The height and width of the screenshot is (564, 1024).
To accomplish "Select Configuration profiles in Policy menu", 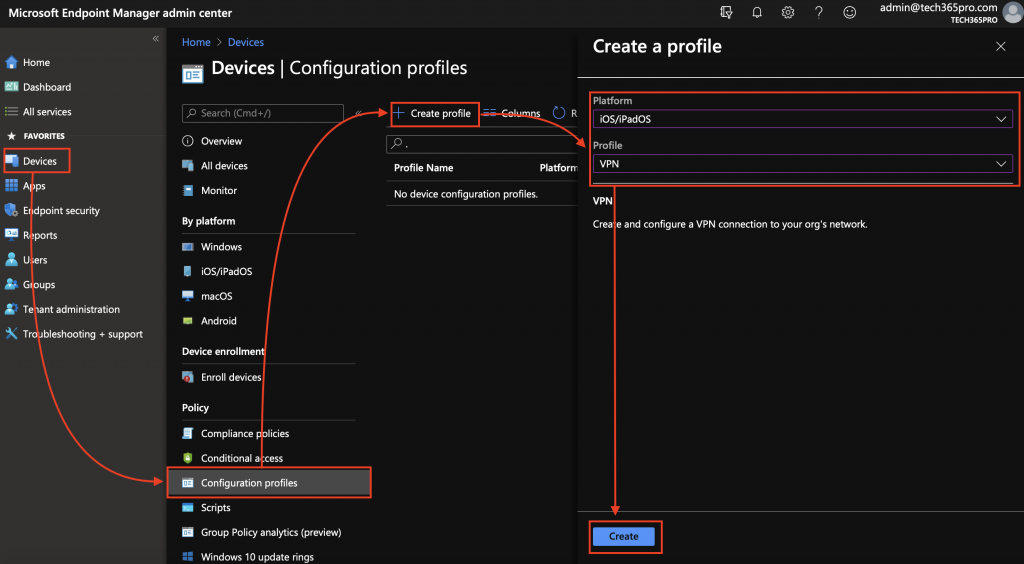I will pyautogui.click(x=249, y=483).
